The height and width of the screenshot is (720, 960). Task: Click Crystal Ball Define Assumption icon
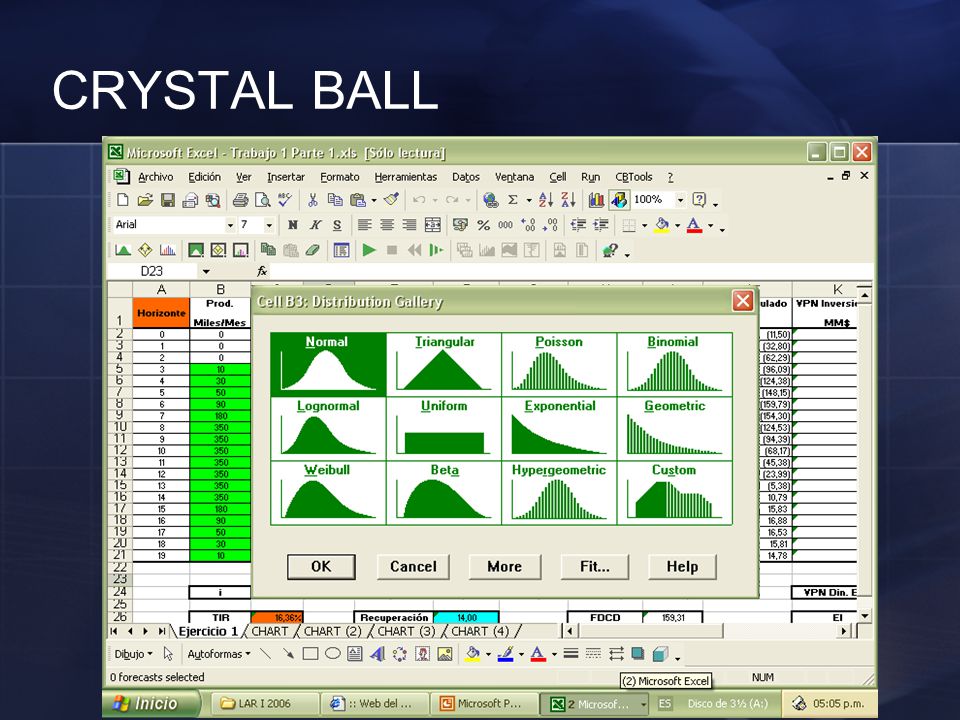point(123,250)
